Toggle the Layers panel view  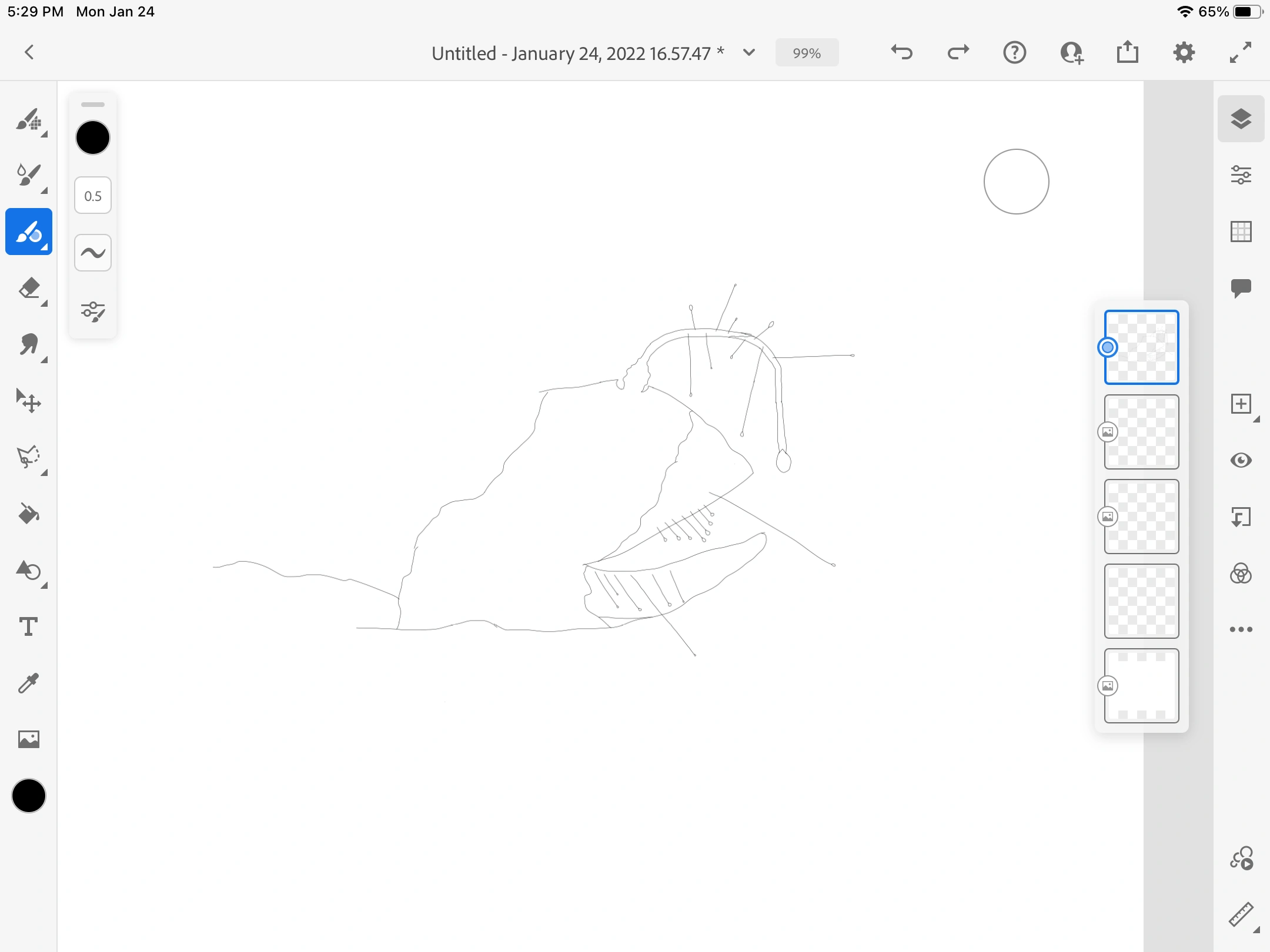pos(1241,119)
